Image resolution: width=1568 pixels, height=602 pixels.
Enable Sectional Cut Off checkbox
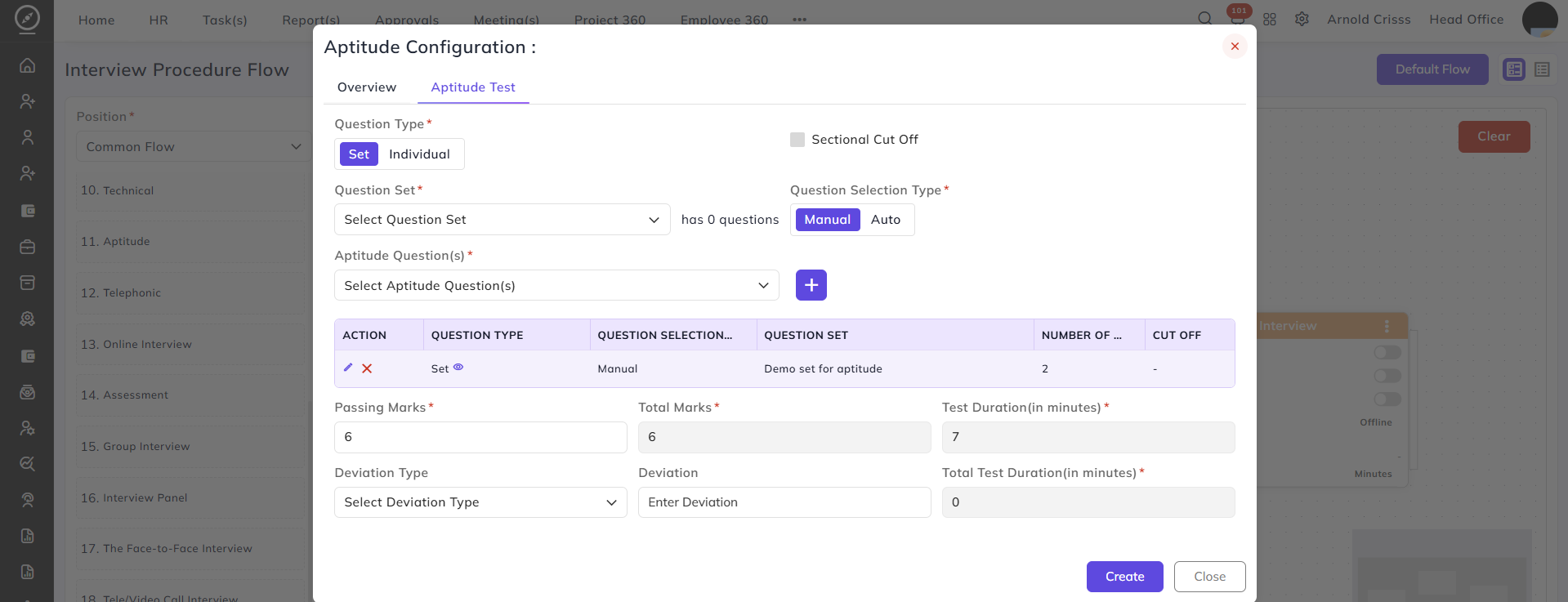797,140
